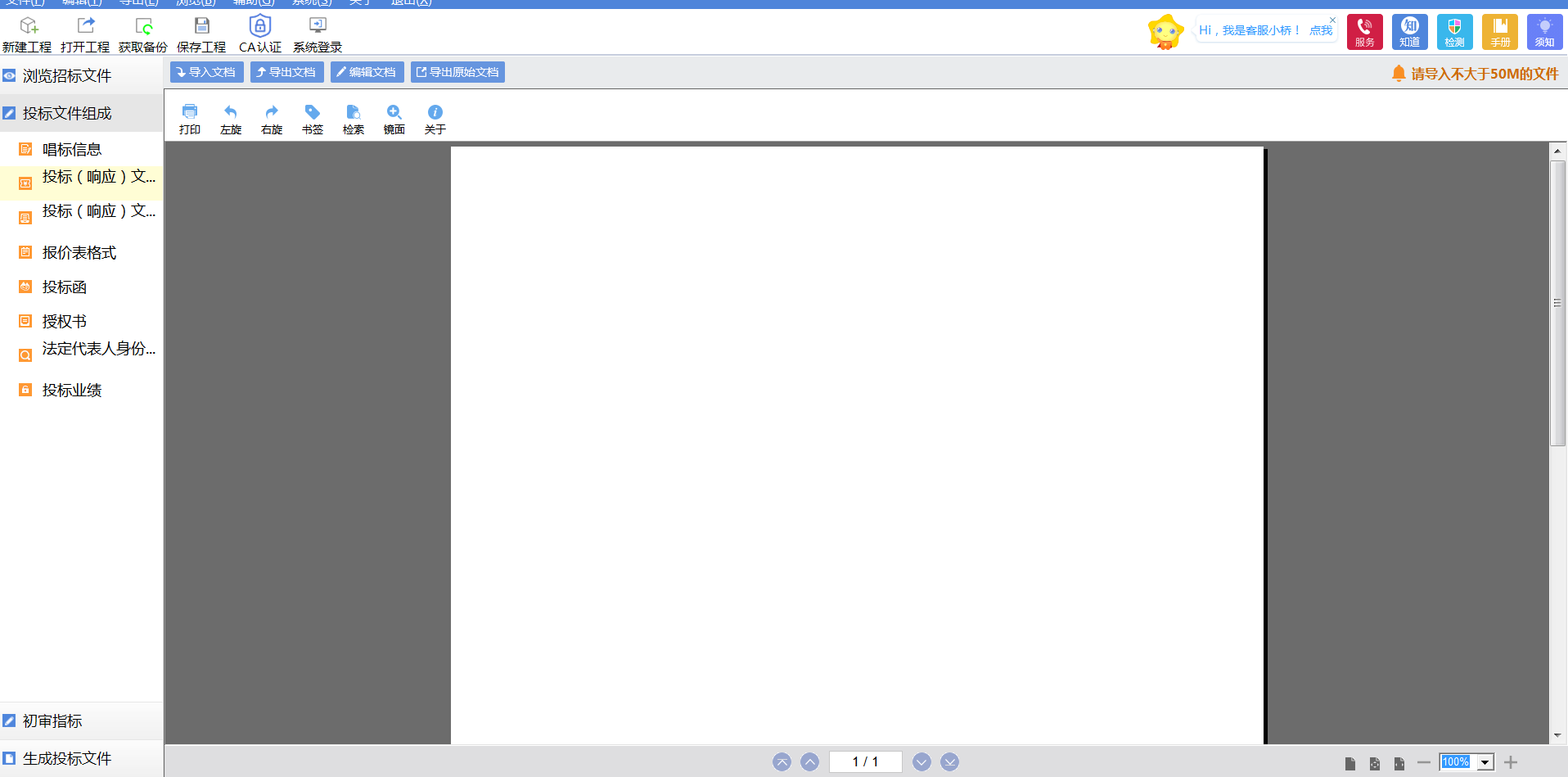Go to the previous page button
The width and height of the screenshot is (1568, 777).
809,762
